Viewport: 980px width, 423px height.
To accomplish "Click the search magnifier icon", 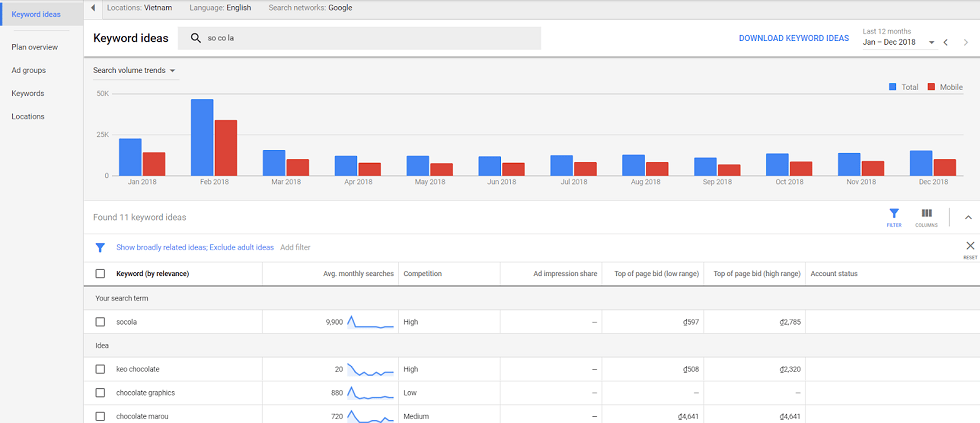I will 196,38.
